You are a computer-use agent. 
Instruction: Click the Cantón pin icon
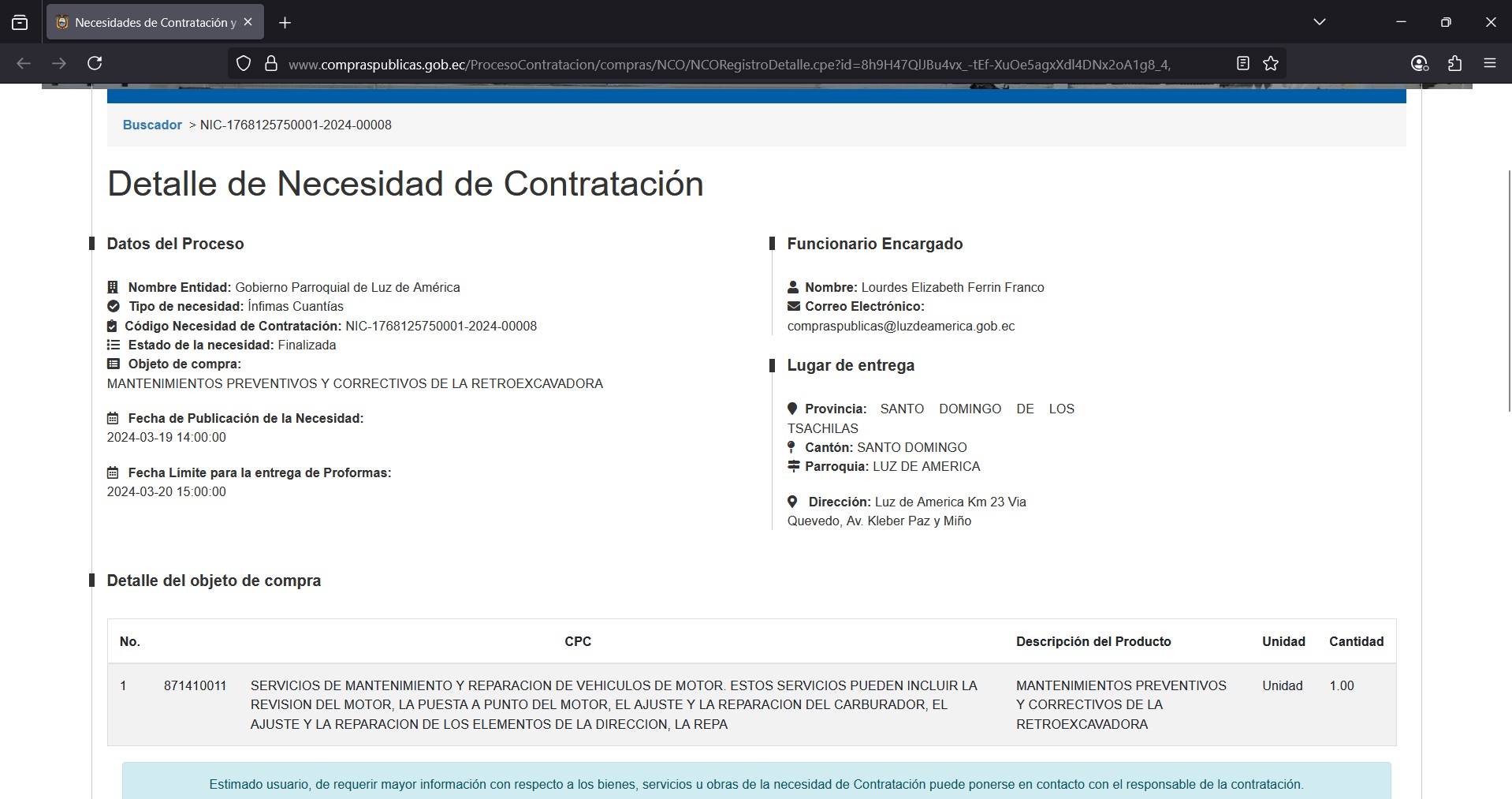791,447
